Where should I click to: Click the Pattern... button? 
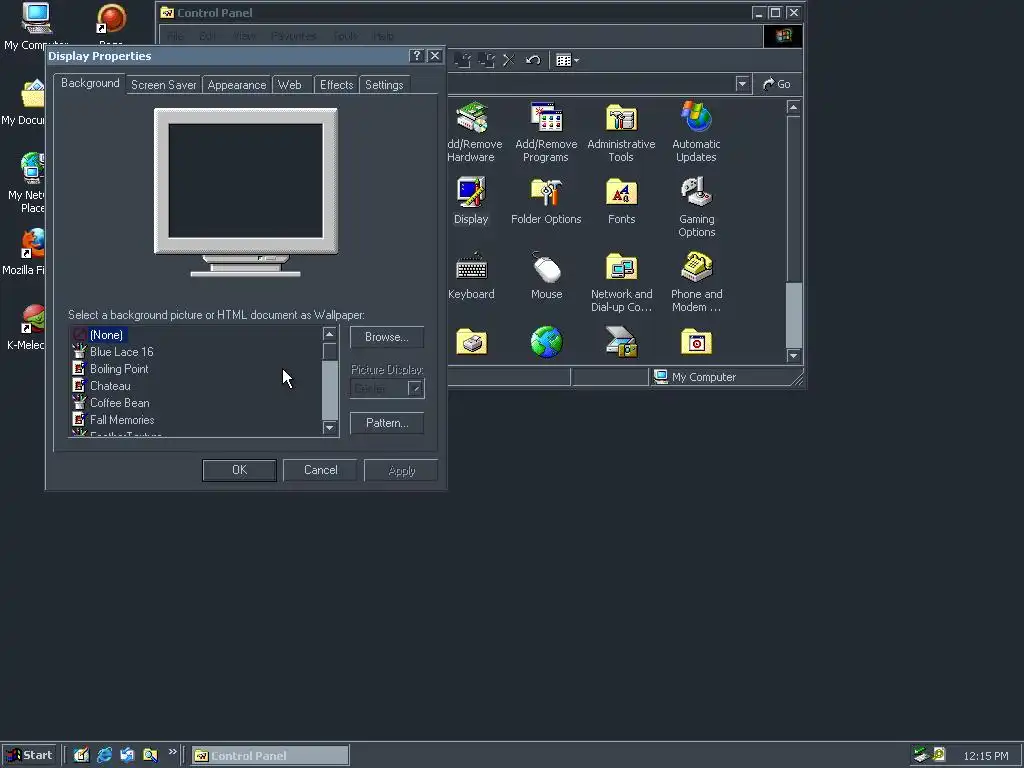[387, 423]
